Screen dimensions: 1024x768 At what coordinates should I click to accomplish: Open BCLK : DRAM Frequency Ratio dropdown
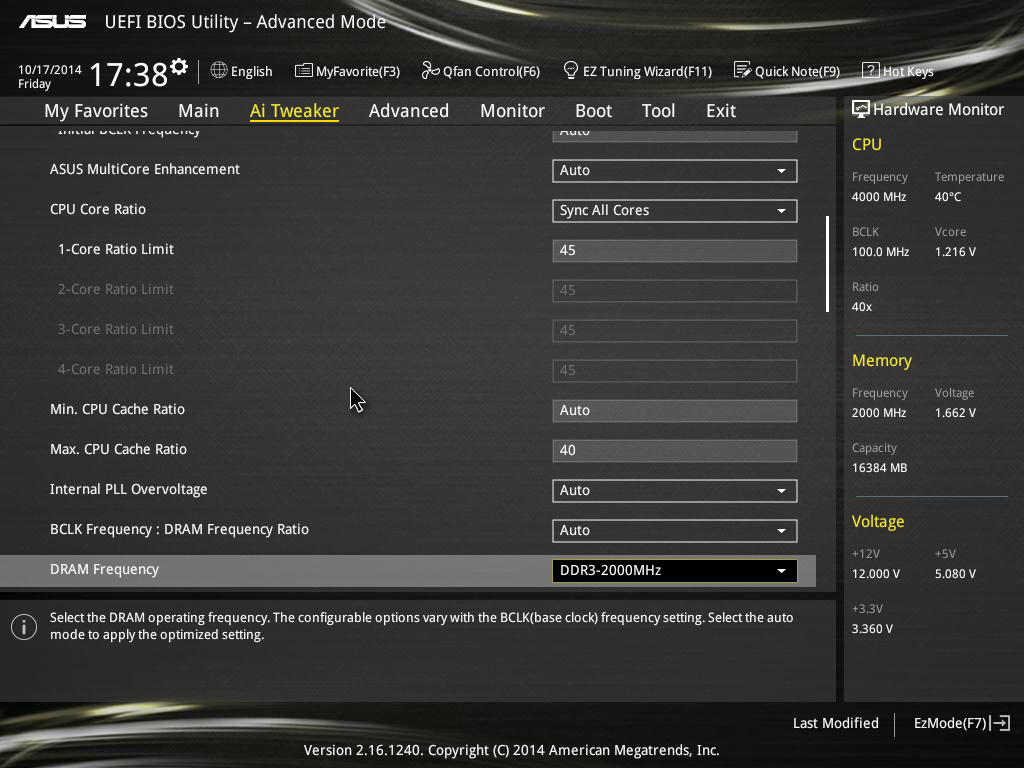[x=675, y=530]
